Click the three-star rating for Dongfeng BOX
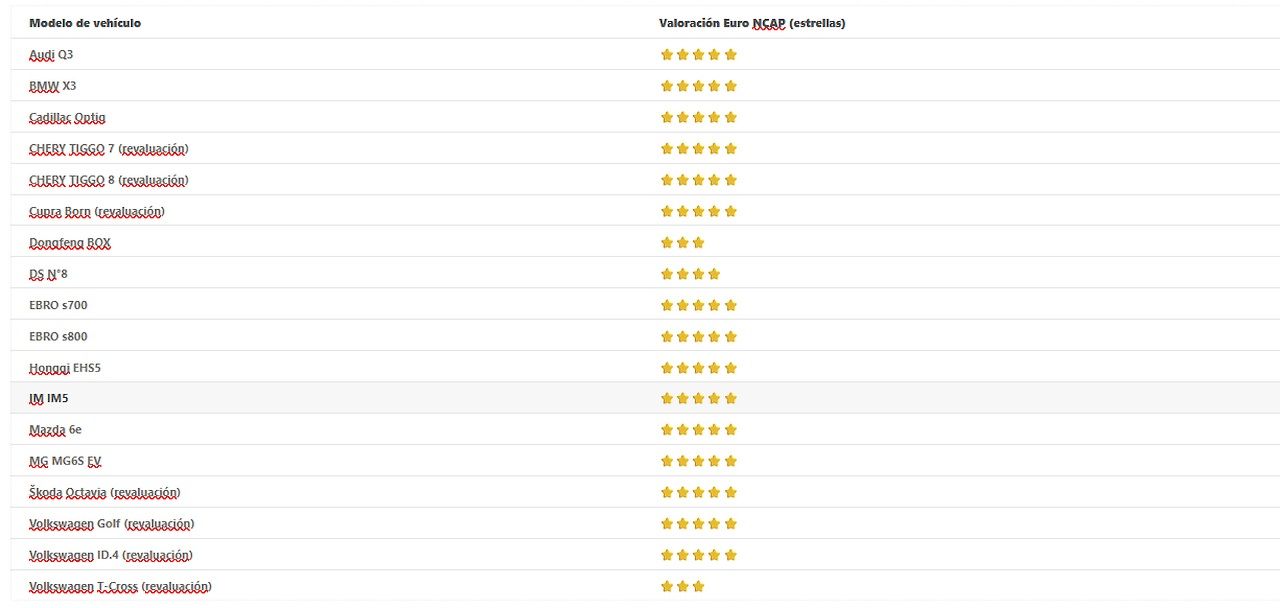 pyautogui.click(x=682, y=243)
